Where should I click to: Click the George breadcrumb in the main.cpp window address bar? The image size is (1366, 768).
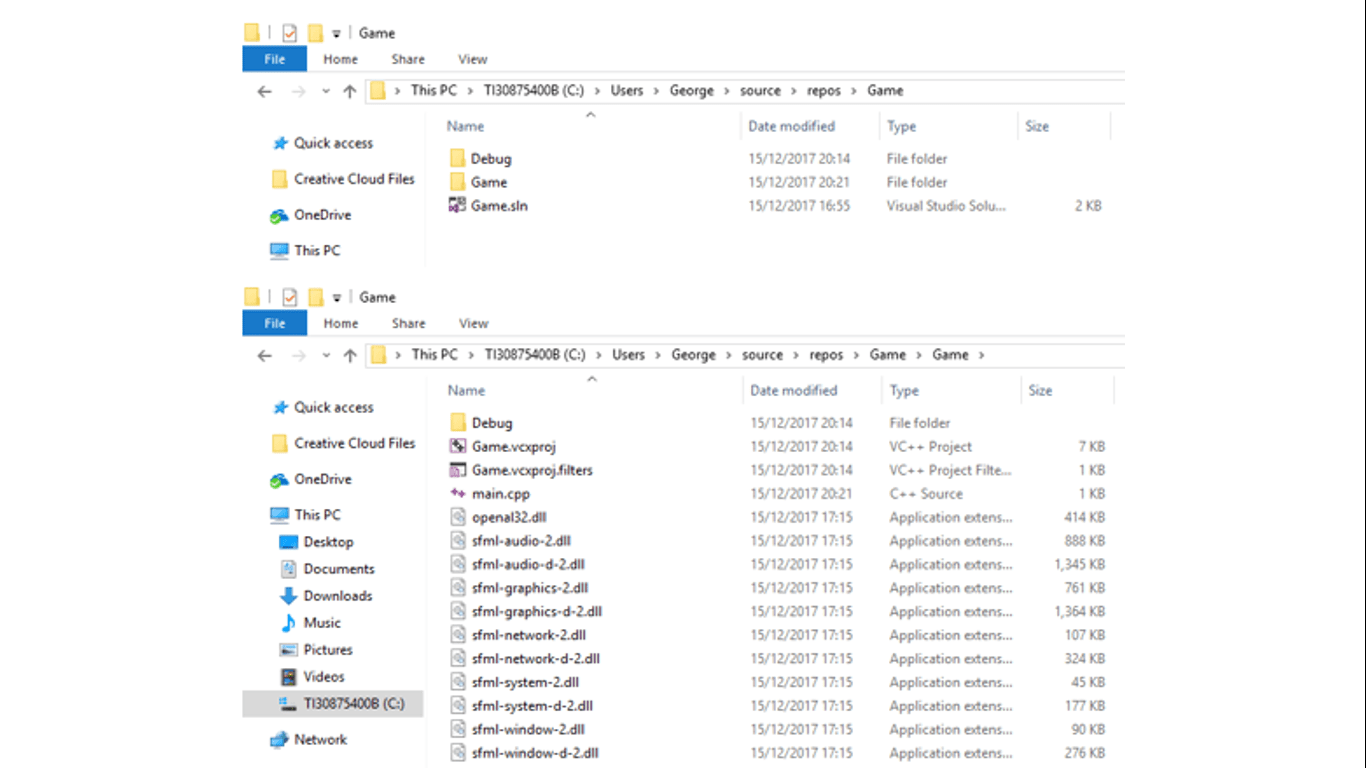tap(693, 355)
